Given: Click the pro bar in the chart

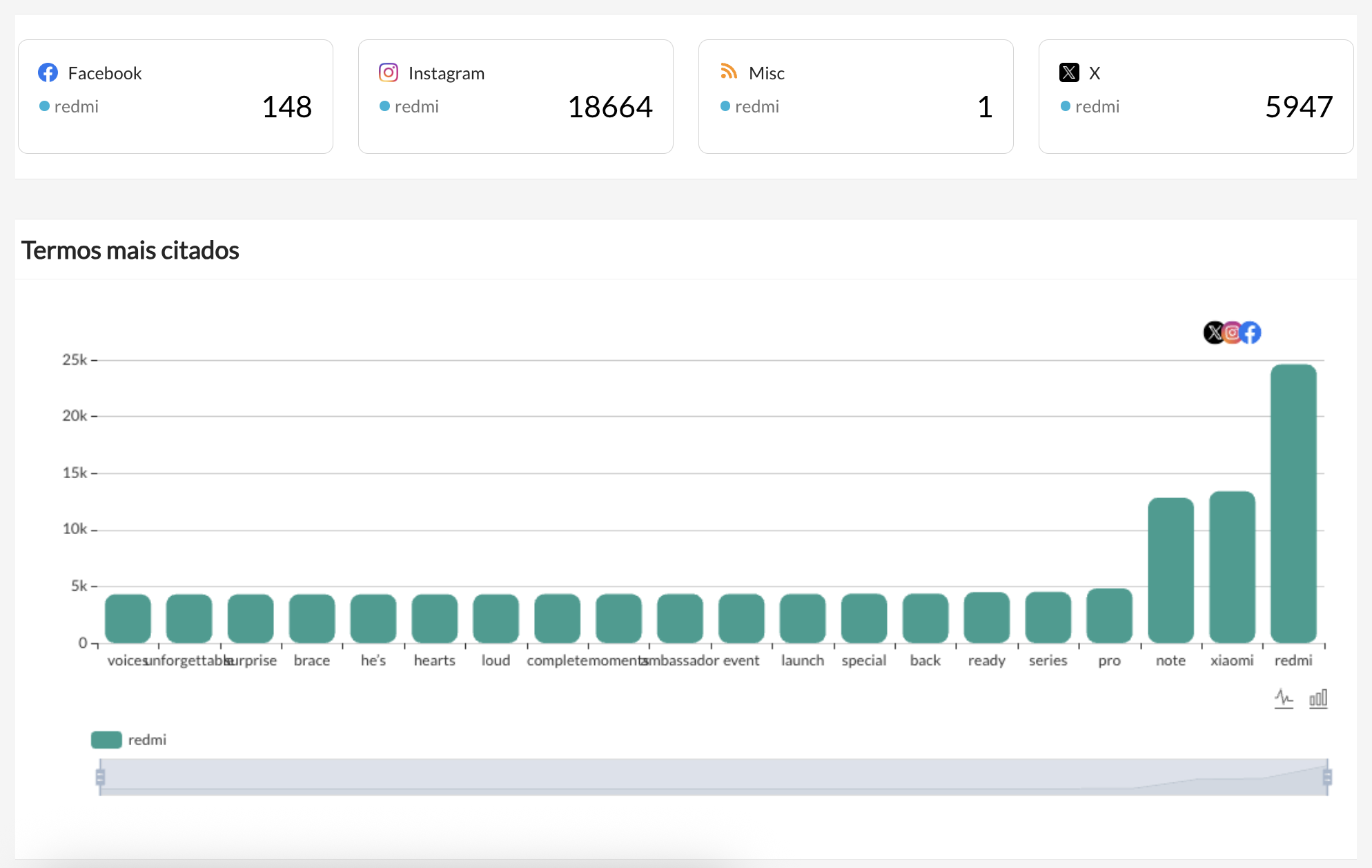Looking at the screenshot, I should point(1109,615).
